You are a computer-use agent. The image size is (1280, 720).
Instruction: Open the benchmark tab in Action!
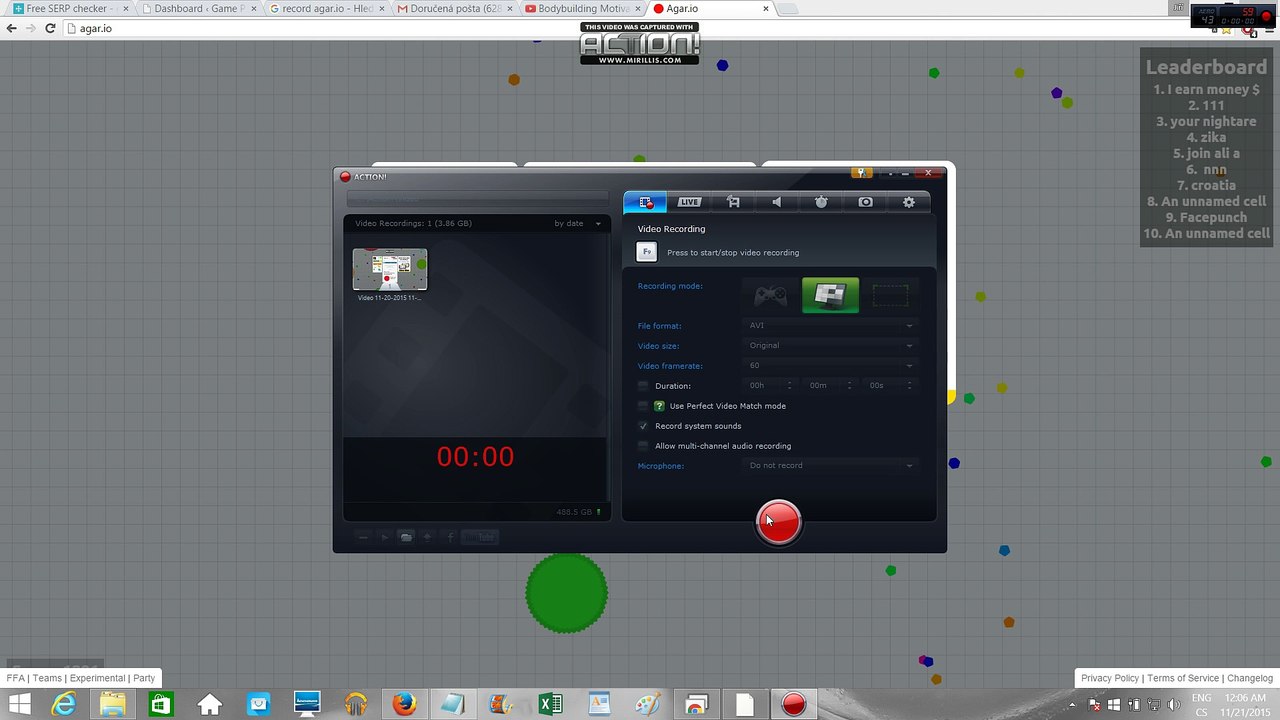click(x=733, y=202)
